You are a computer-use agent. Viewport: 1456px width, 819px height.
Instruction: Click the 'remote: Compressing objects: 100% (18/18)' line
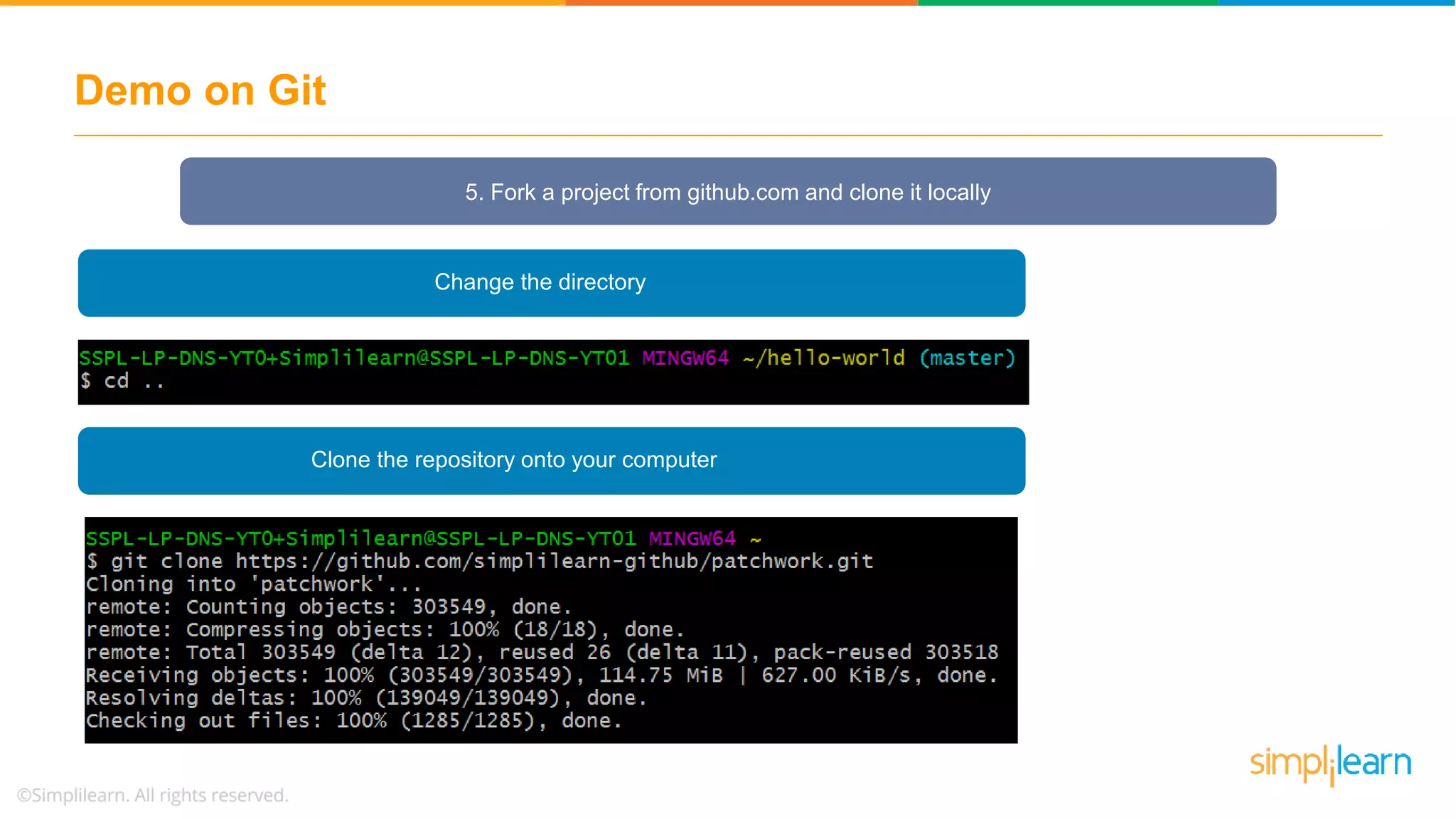(385, 629)
